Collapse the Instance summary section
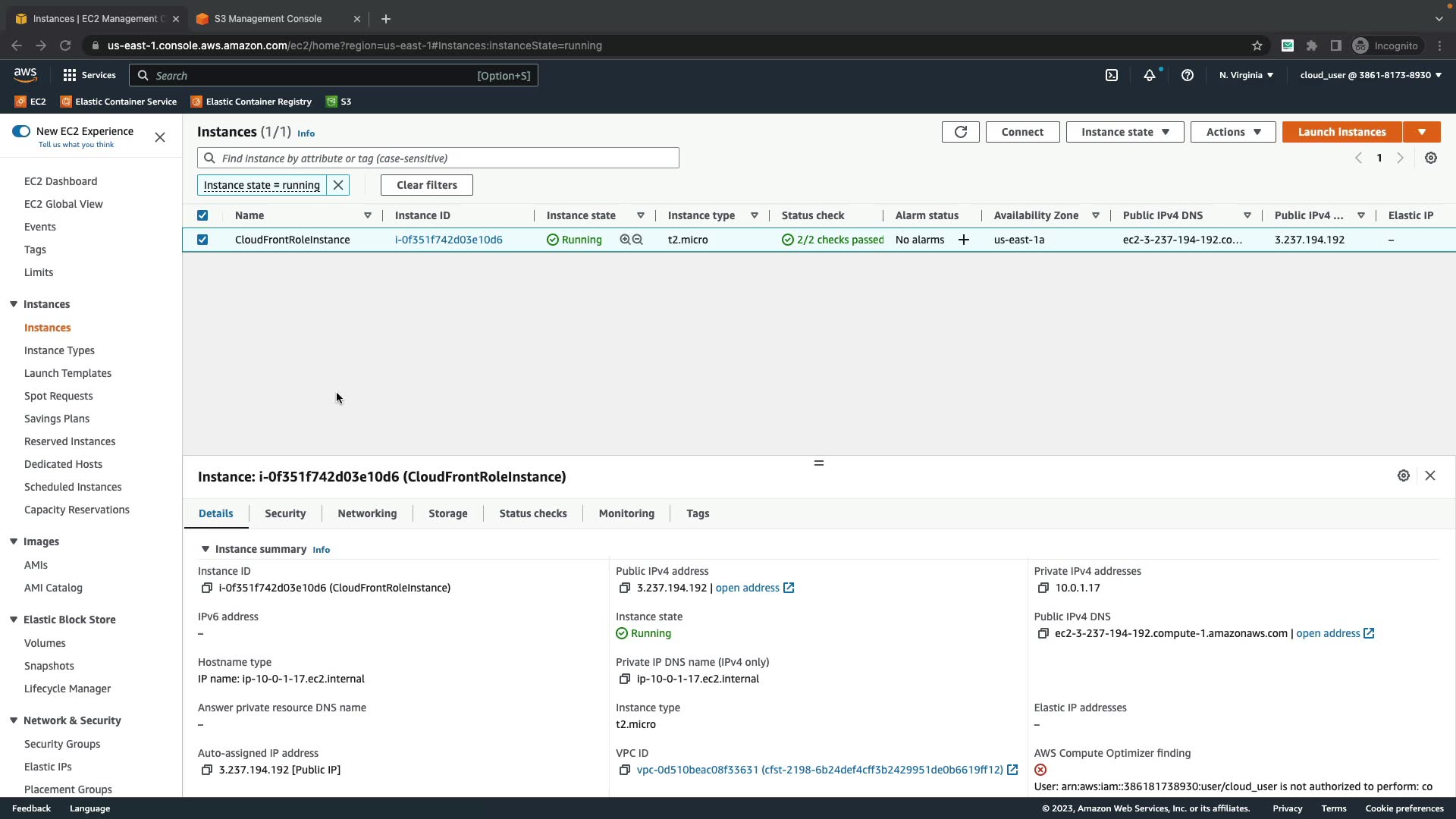This screenshot has height=819, width=1456. 205,549
